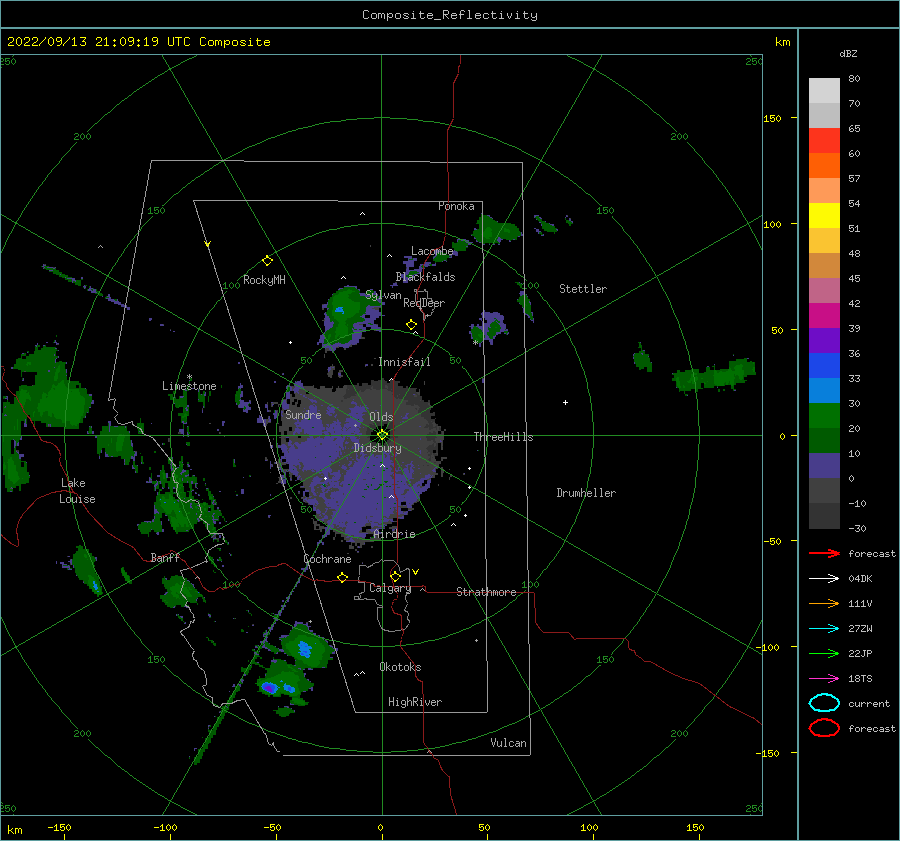Click the Lake Louise label
Image resolution: width=900 pixels, height=841 pixels.
(77, 491)
